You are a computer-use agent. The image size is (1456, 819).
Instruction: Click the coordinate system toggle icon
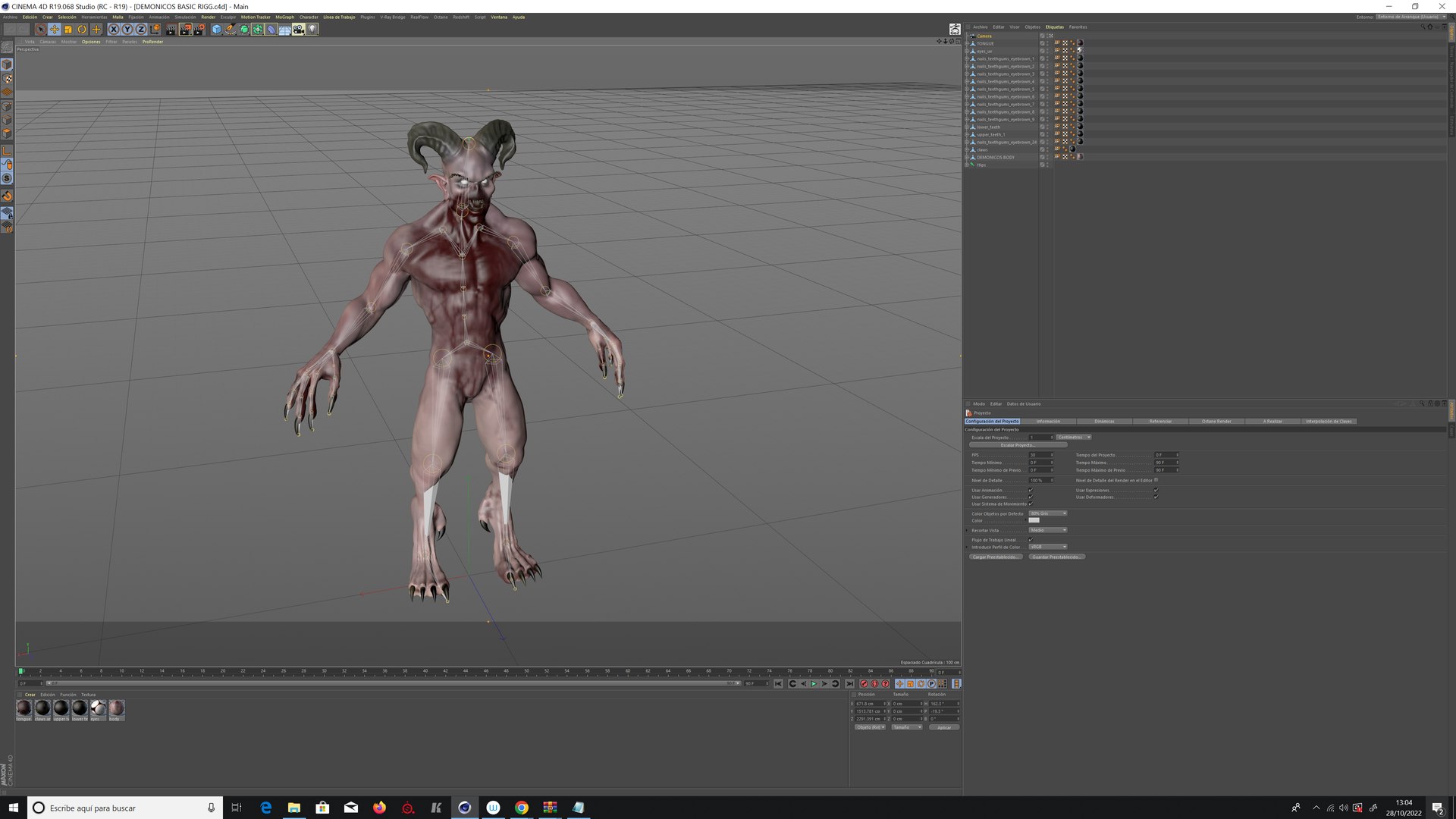pos(155,29)
